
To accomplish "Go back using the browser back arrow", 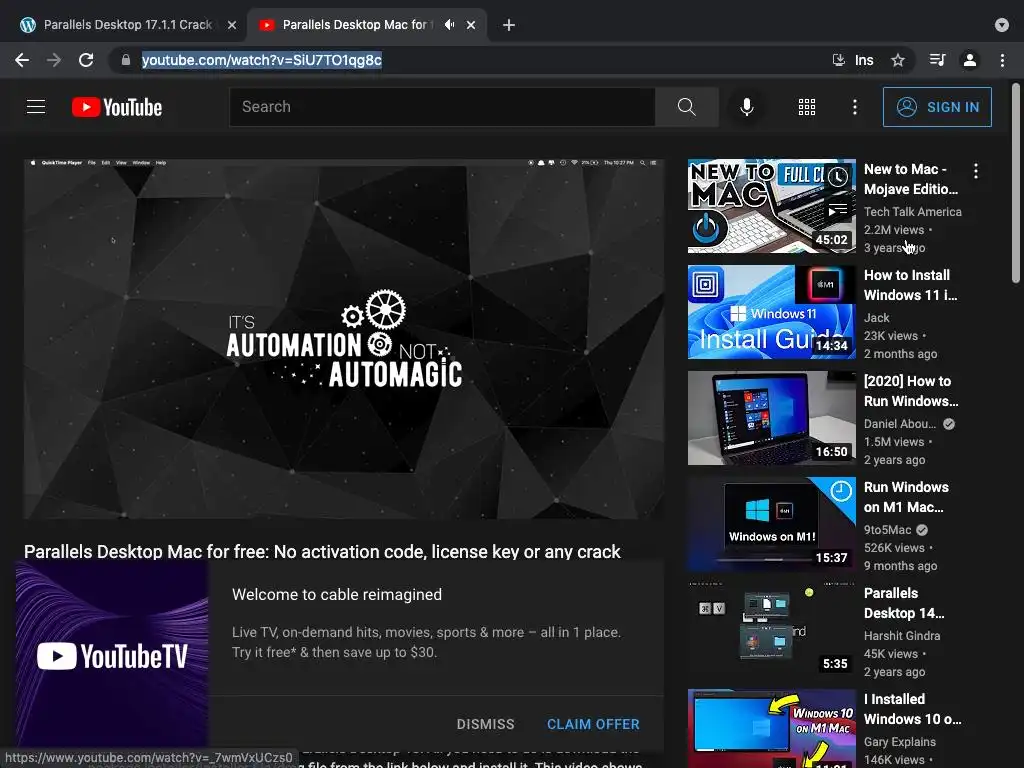I will [x=22, y=60].
